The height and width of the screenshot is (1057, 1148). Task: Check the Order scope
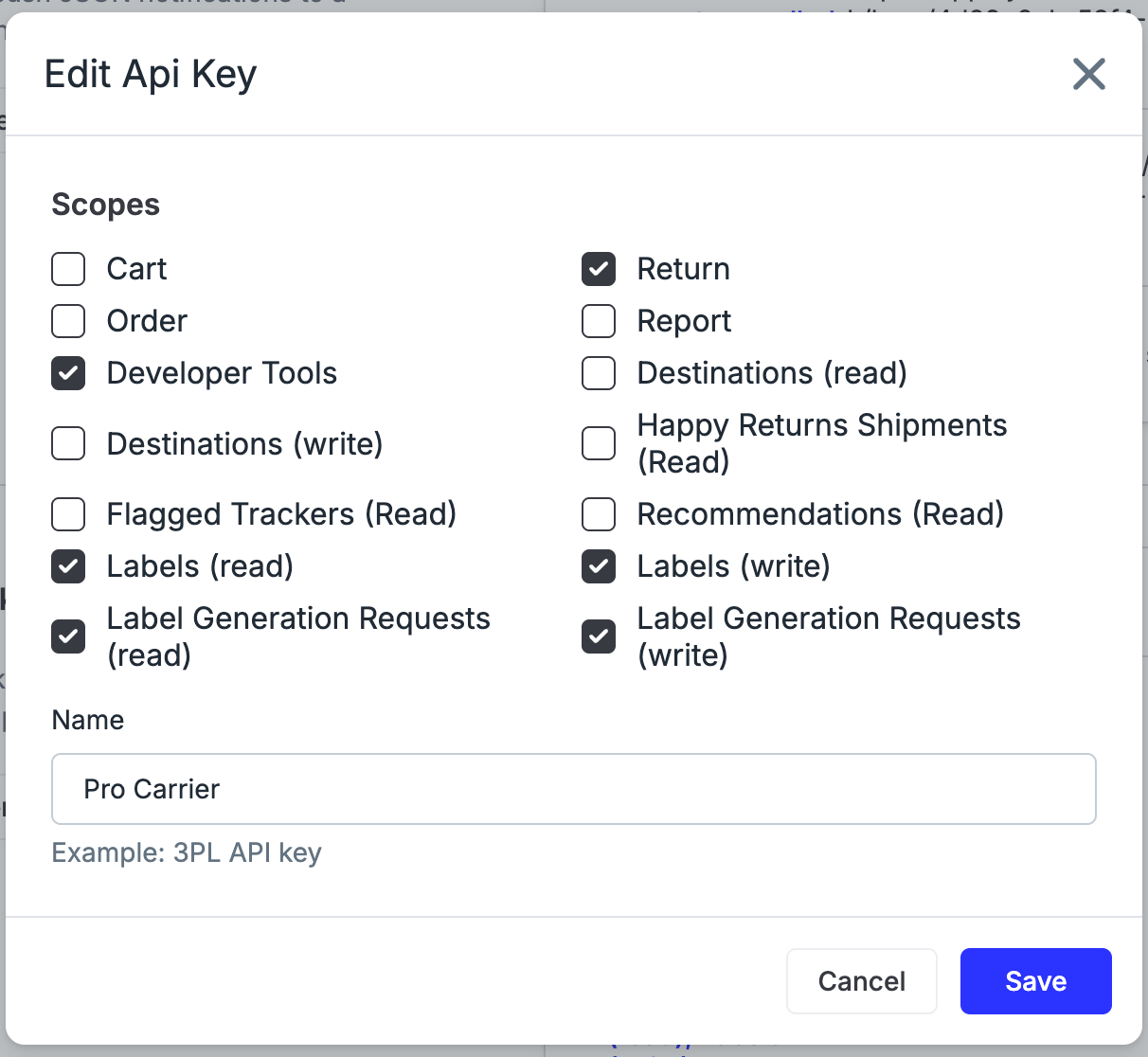click(68, 321)
